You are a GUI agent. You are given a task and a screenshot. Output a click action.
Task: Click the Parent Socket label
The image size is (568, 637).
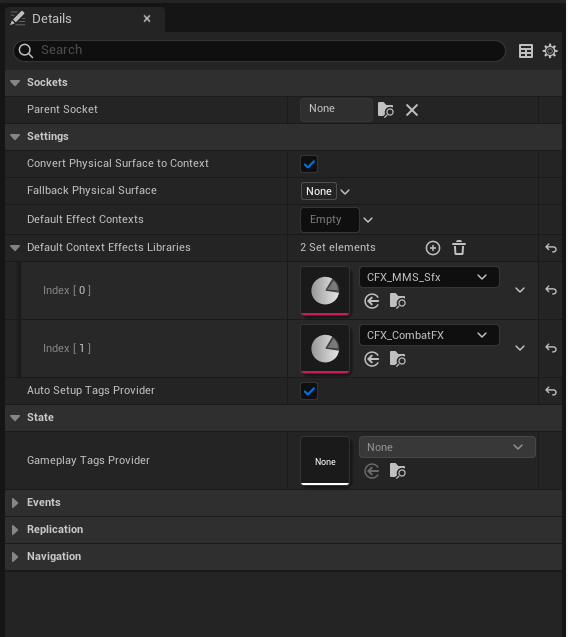tap(62, 110)
